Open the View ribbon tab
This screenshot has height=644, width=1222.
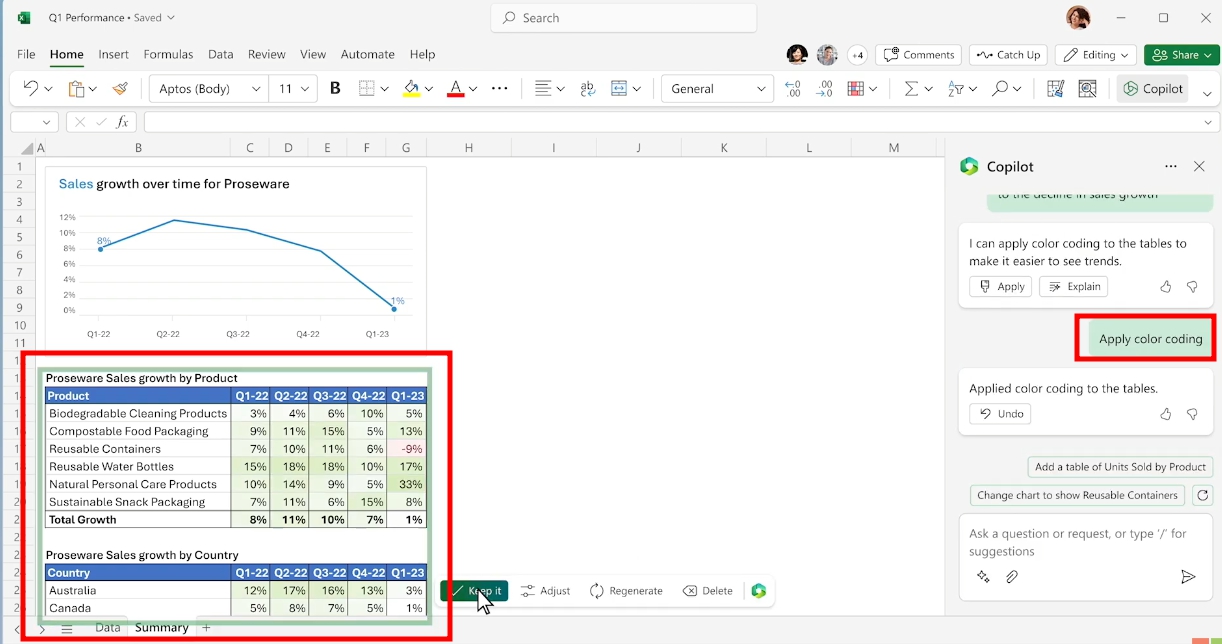click(313, 55)
